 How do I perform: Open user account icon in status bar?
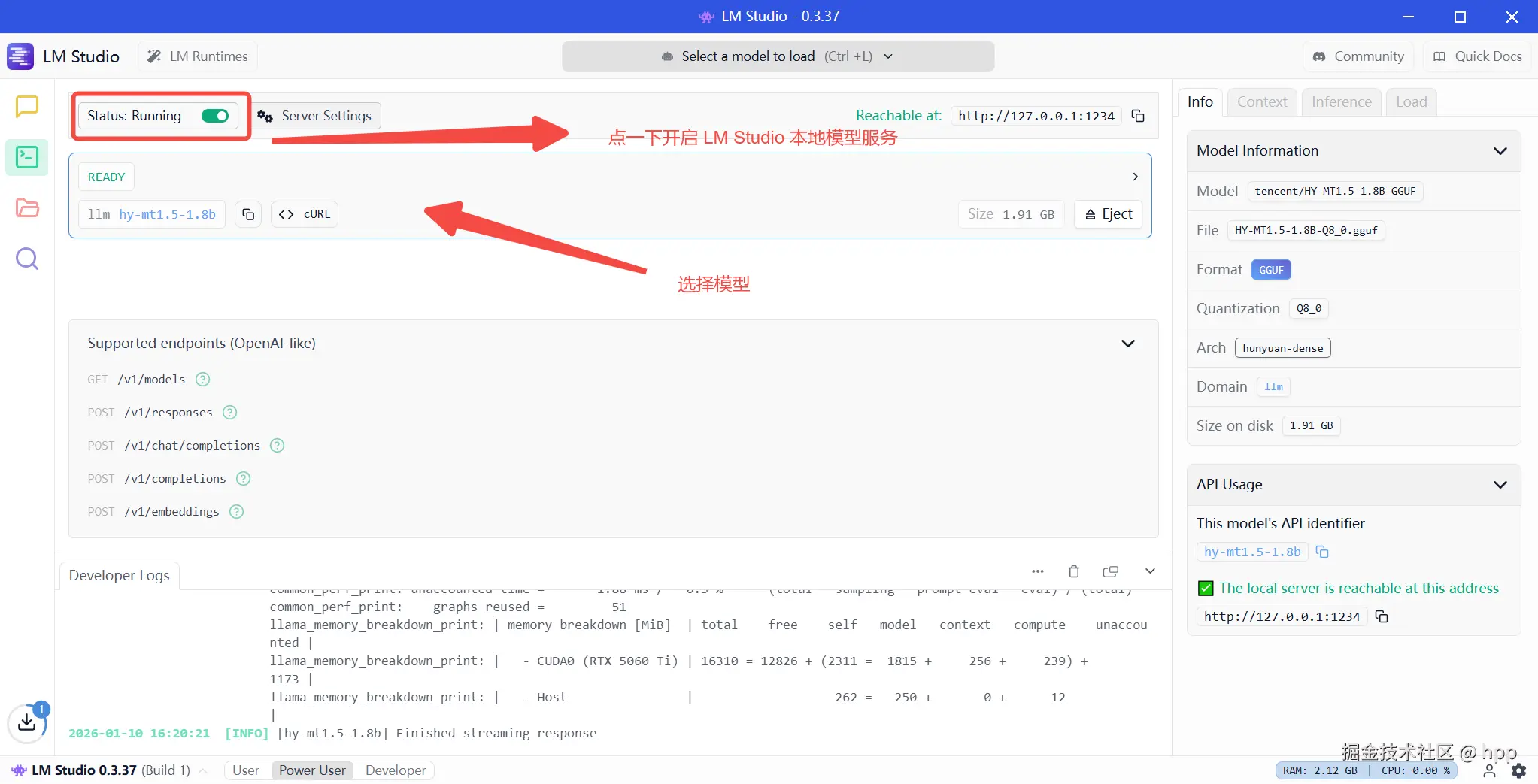coord(1489,770)
